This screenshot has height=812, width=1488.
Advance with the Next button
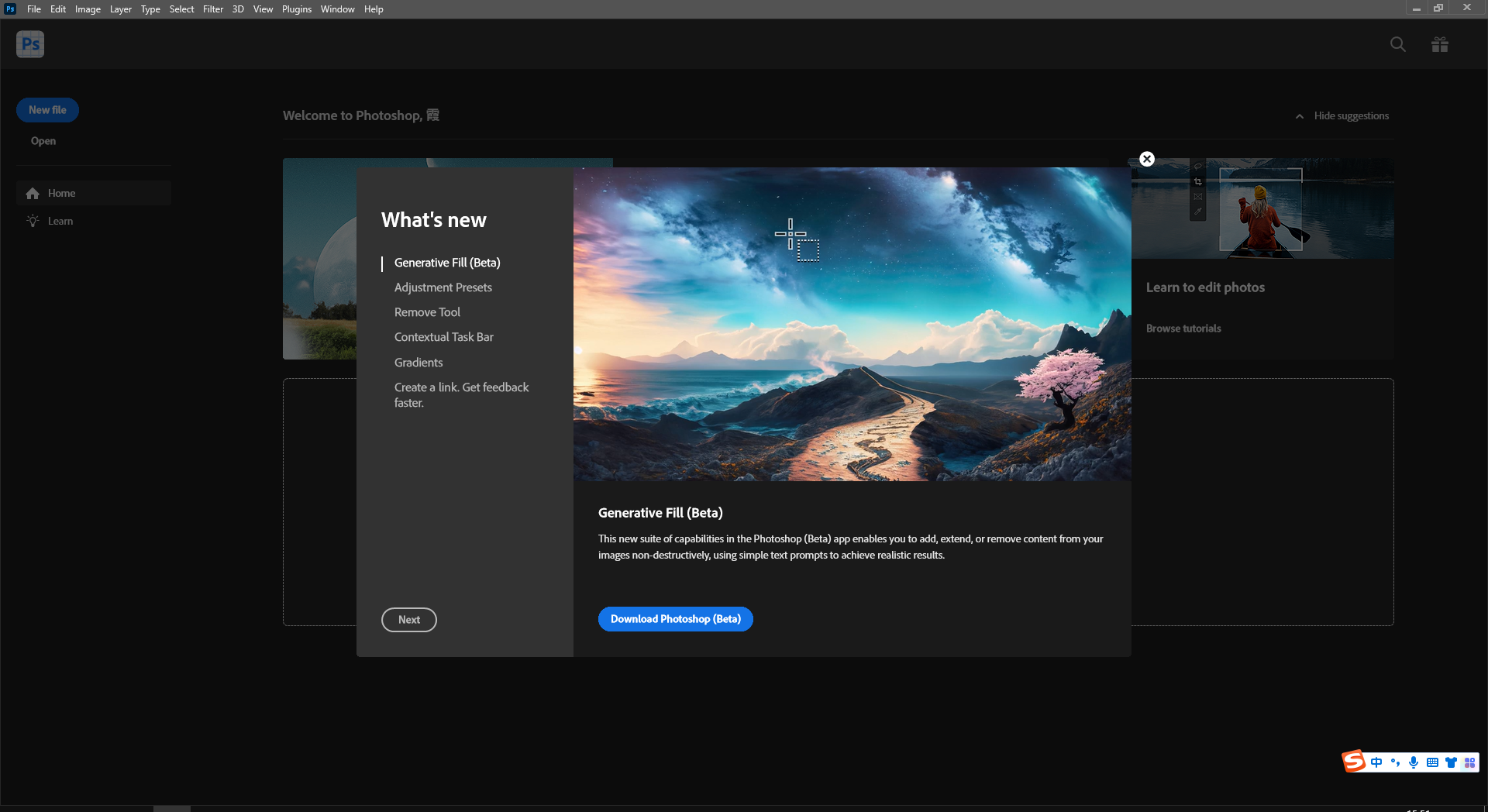coord(408,620)
